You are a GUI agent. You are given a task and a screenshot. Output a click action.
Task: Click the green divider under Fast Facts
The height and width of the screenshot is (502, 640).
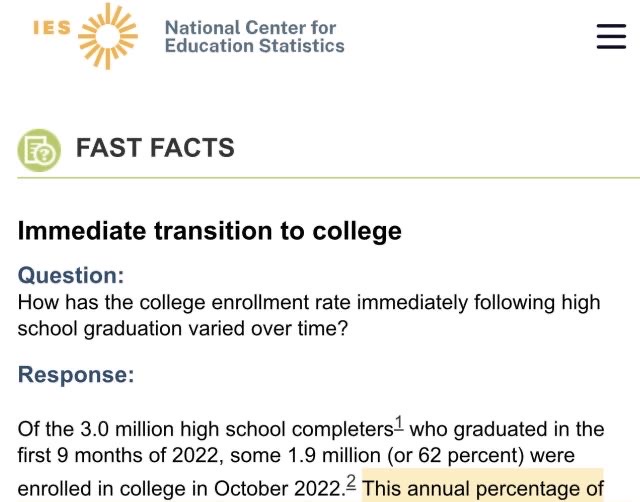[x=329, y=178]
